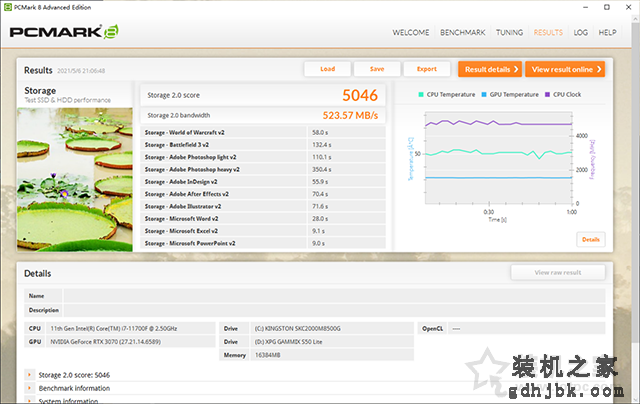This screenshot has height=404, width=640.
Task: Select the Battlefield 3 v2 row
Action: click(263, 144)
